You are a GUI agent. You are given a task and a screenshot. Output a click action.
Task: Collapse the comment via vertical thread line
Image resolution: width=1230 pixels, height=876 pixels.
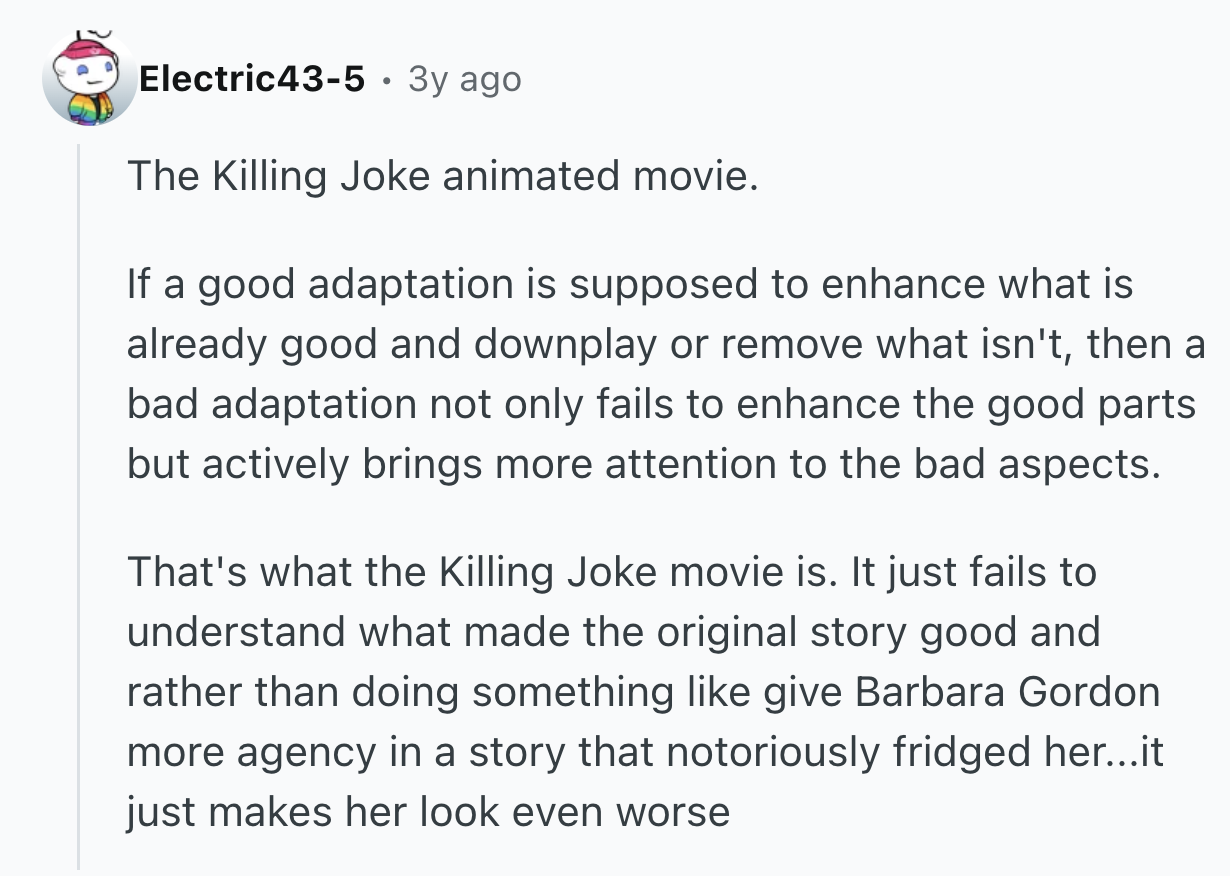click(79, 500)
